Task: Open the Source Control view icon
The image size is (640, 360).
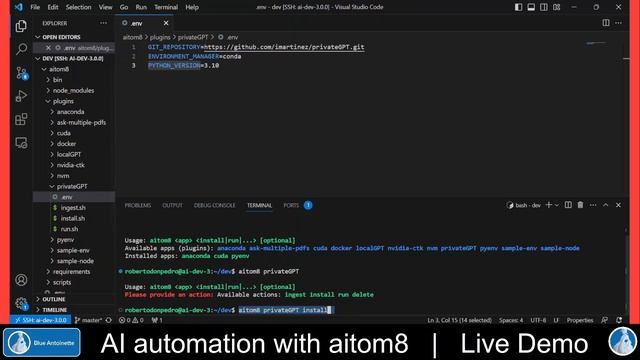Action: (x=21, y=73)
